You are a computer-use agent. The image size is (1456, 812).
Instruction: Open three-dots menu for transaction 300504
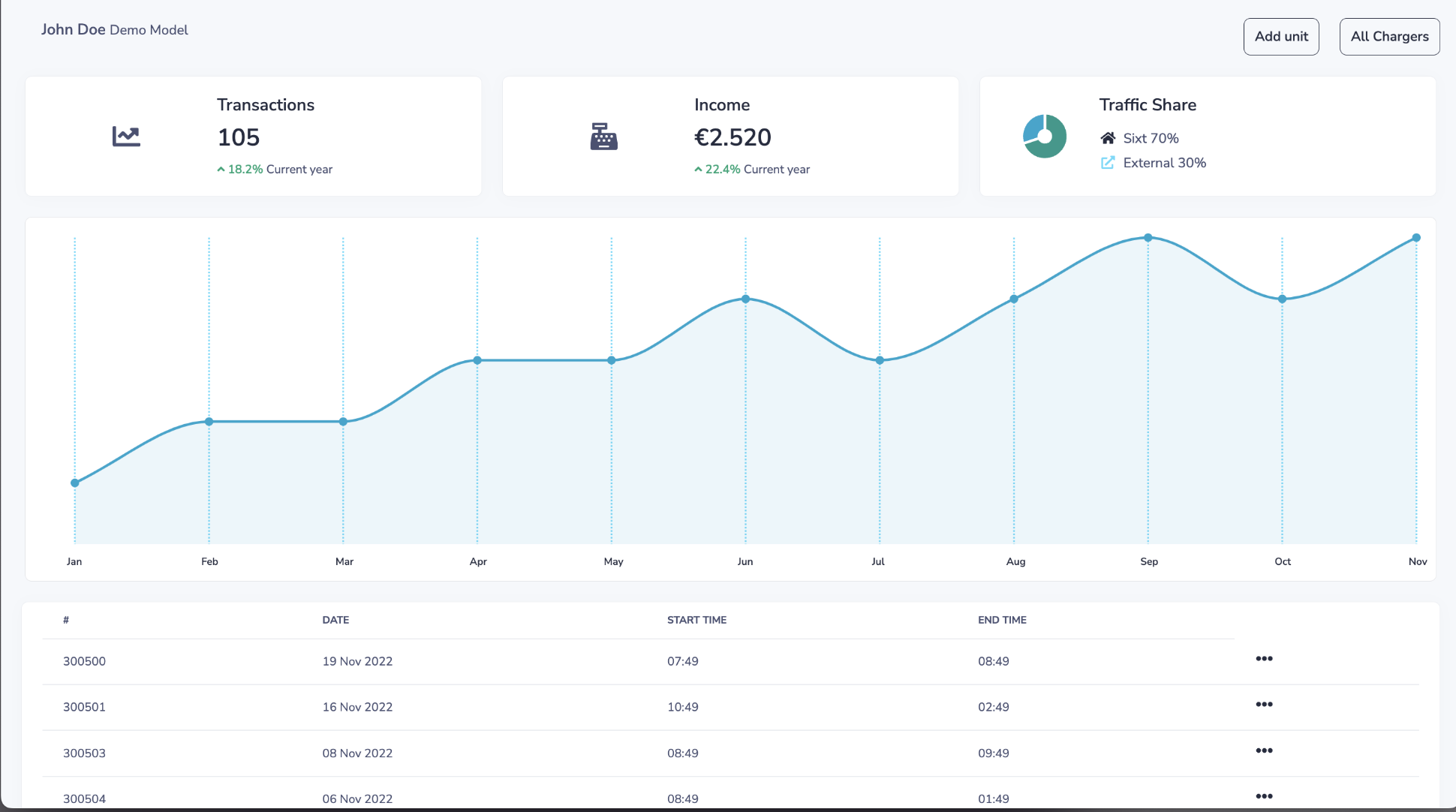coord(1264,796)
